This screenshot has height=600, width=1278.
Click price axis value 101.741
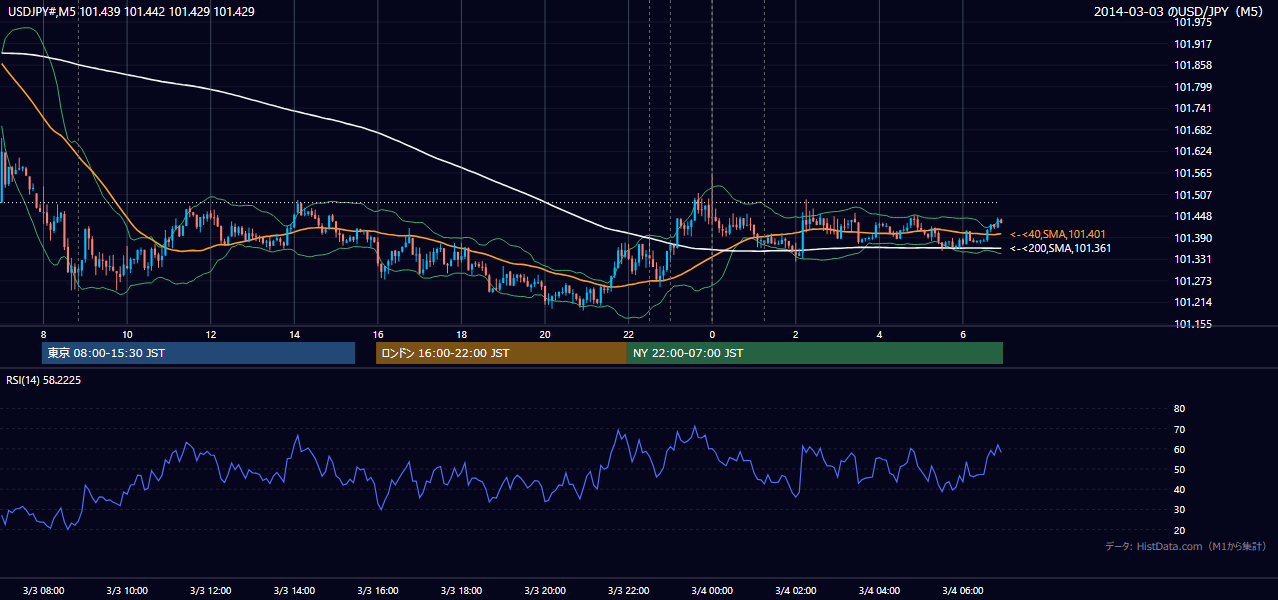1193,108
